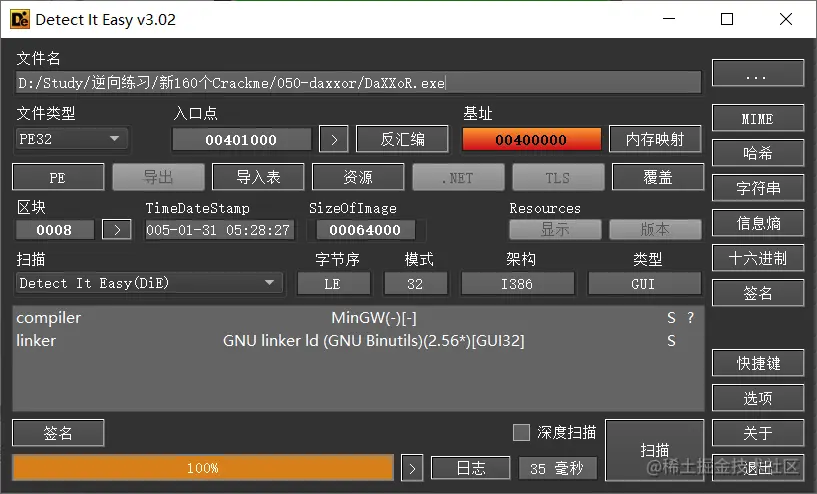
Task: Click arrow button beside the progress bar
Action: click(412, 468)
